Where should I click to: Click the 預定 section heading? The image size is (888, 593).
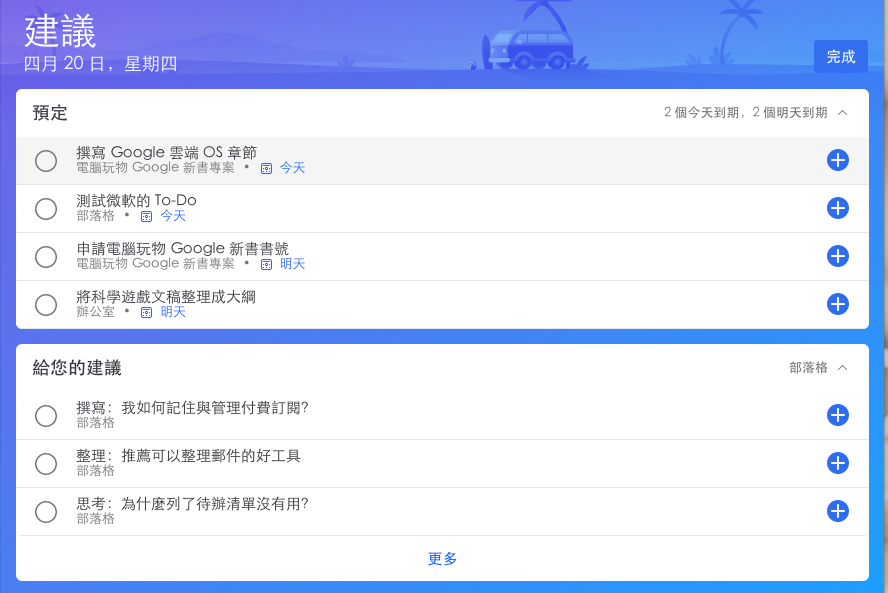coord(50,113)
